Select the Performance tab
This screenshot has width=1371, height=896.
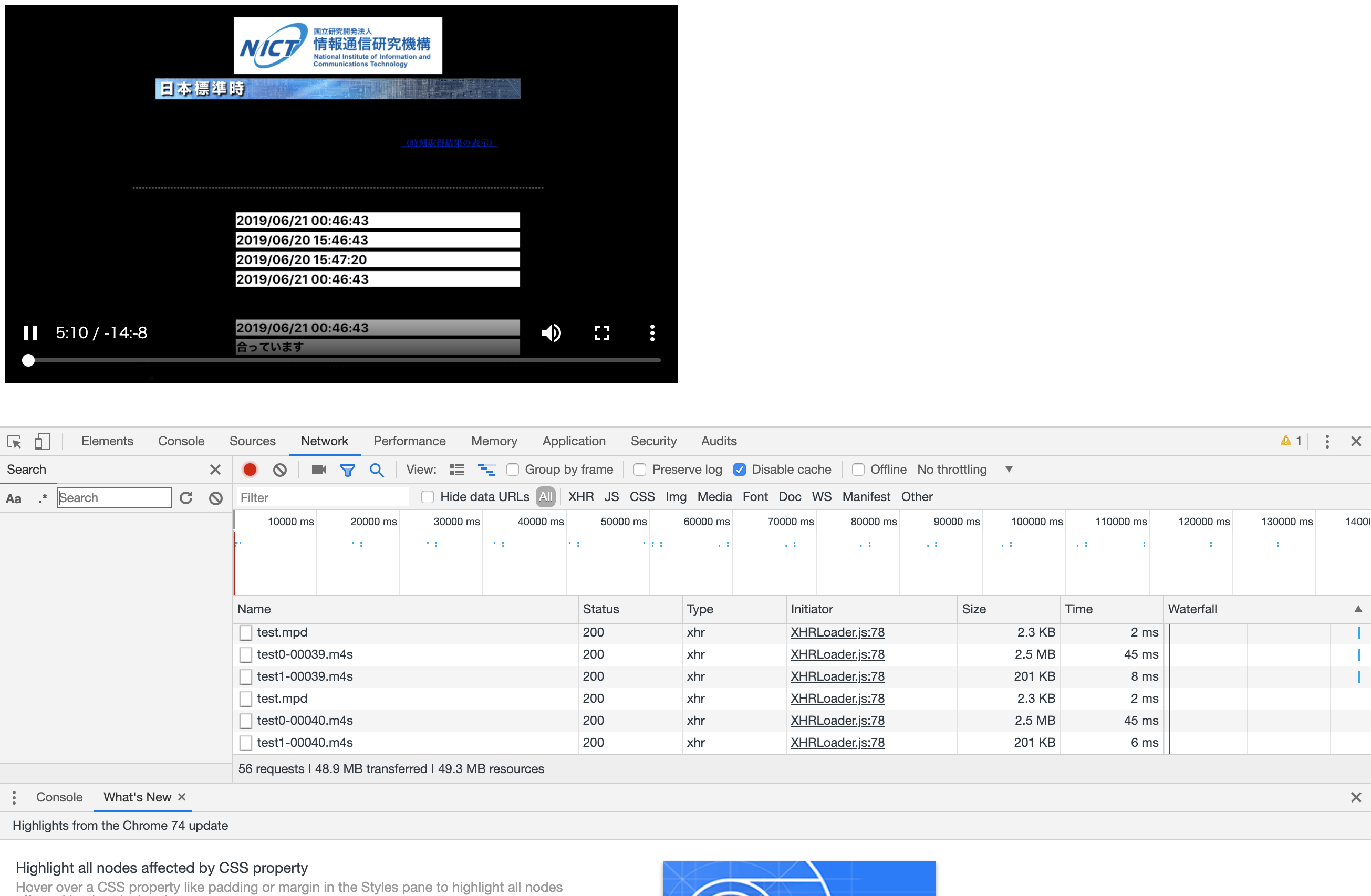point(410,441)
